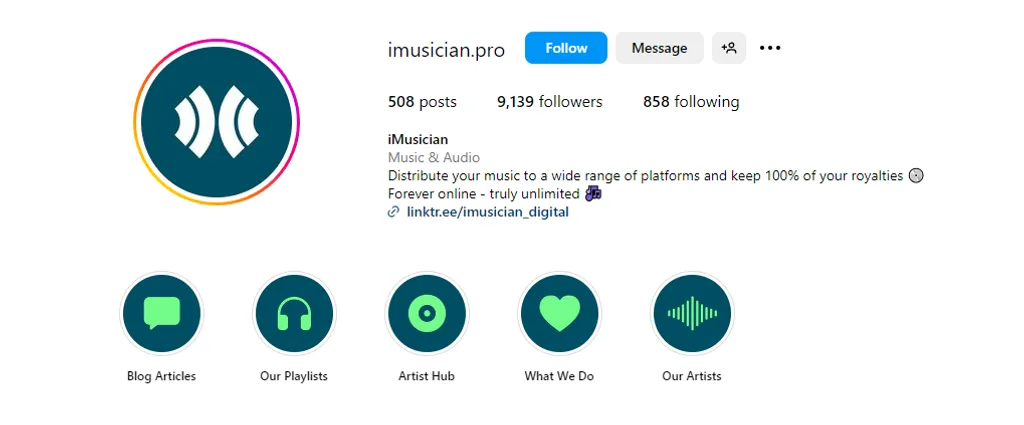Click the add-person suggestion icon button
1024x425 pixels.
[x=729, y=48]
